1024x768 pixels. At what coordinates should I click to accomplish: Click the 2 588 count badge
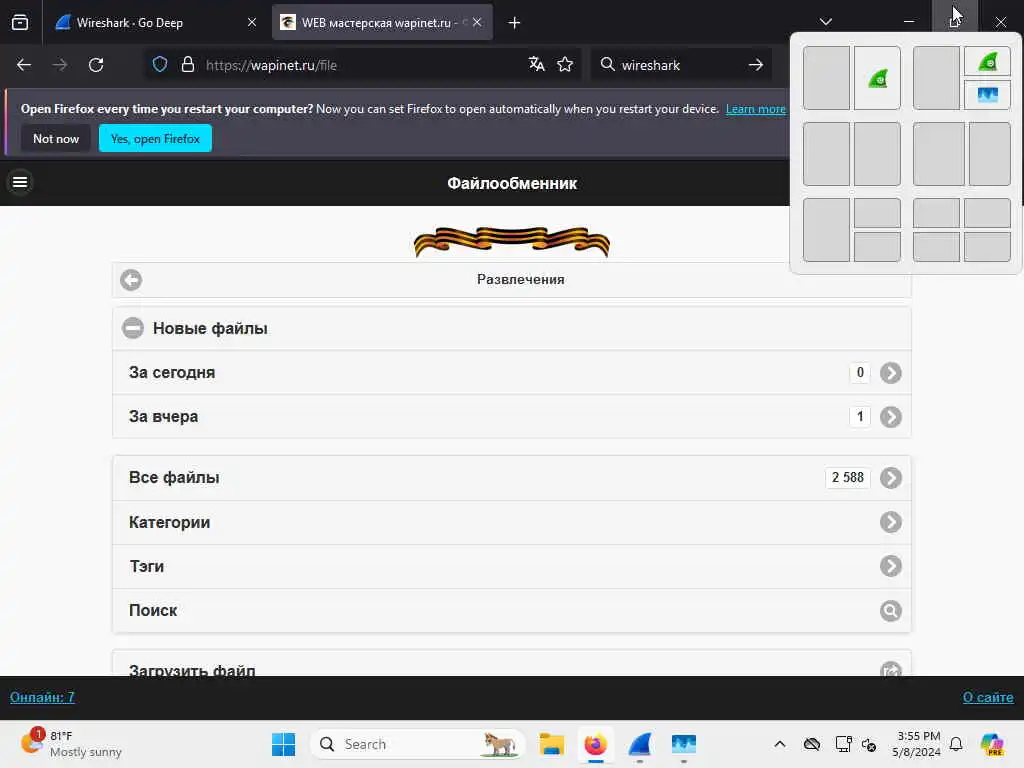848,477
